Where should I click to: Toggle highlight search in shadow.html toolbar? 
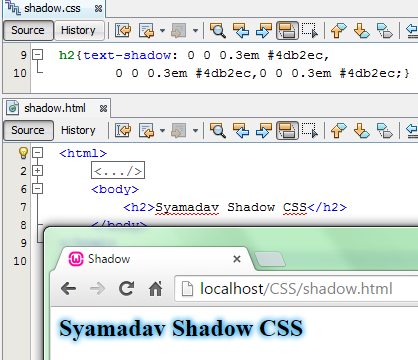click(287, 131)
